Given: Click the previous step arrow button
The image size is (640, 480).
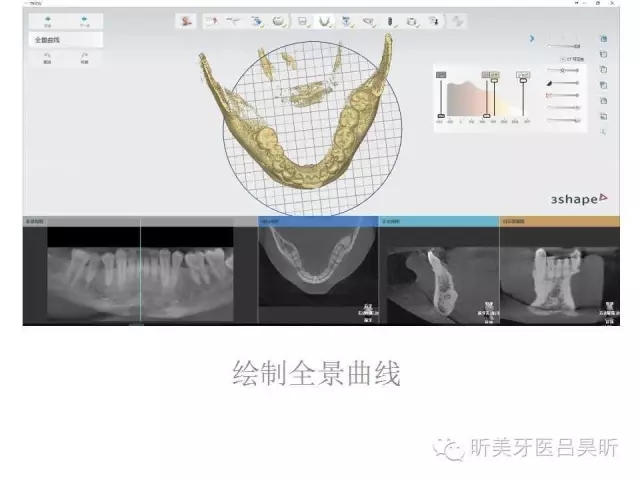Looking at the screenshot, I should click(48, 19).
